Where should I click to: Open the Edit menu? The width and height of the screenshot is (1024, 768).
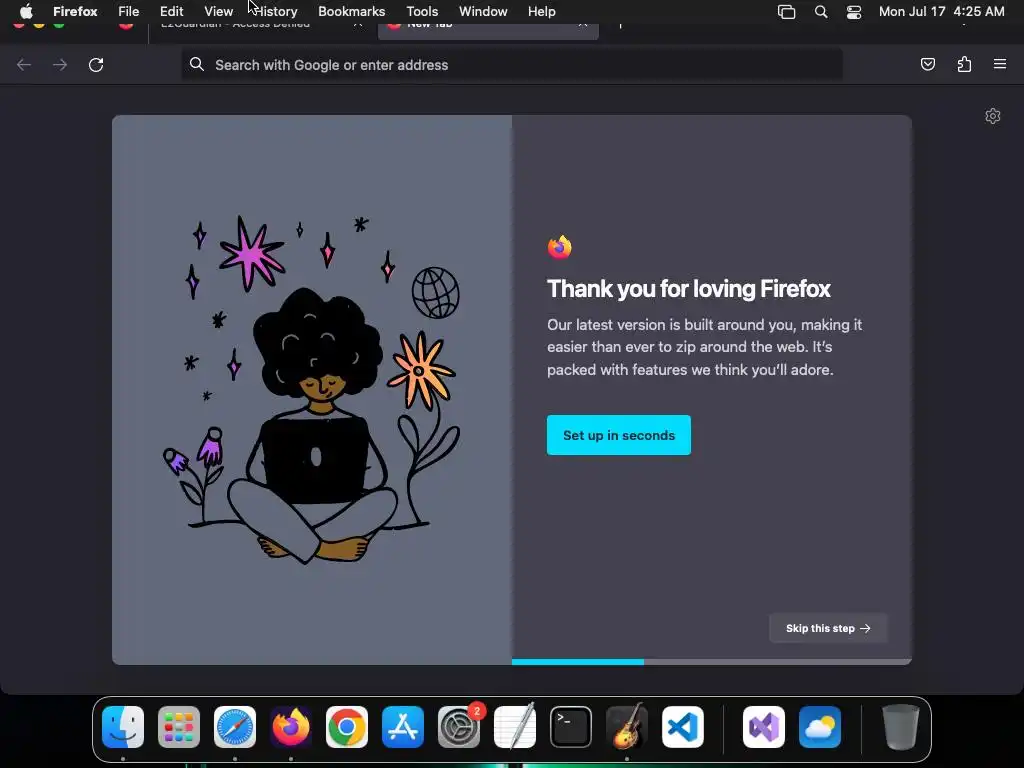coord(172,11)
